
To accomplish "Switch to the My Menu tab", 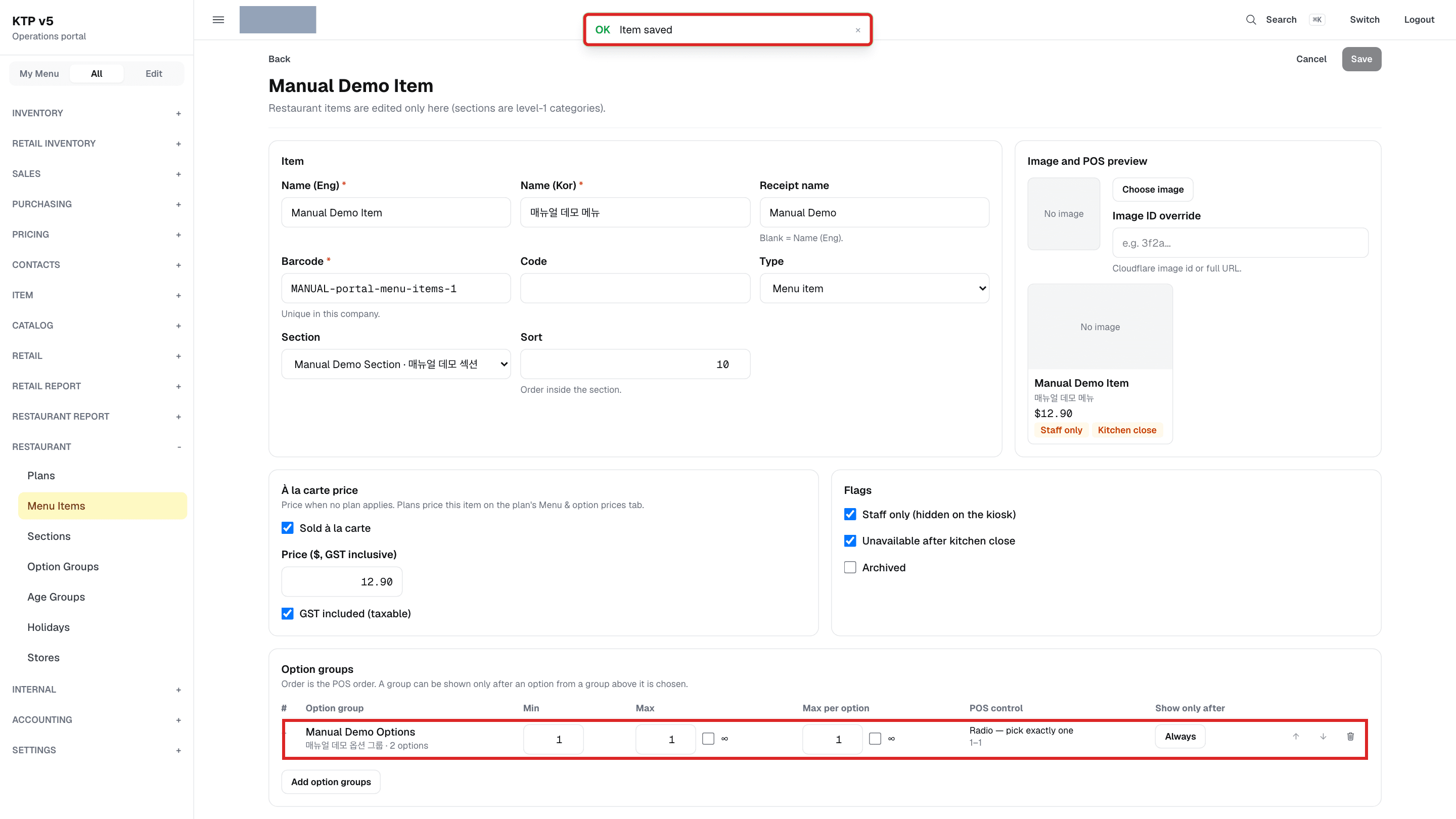I will (x=39, y=73).
